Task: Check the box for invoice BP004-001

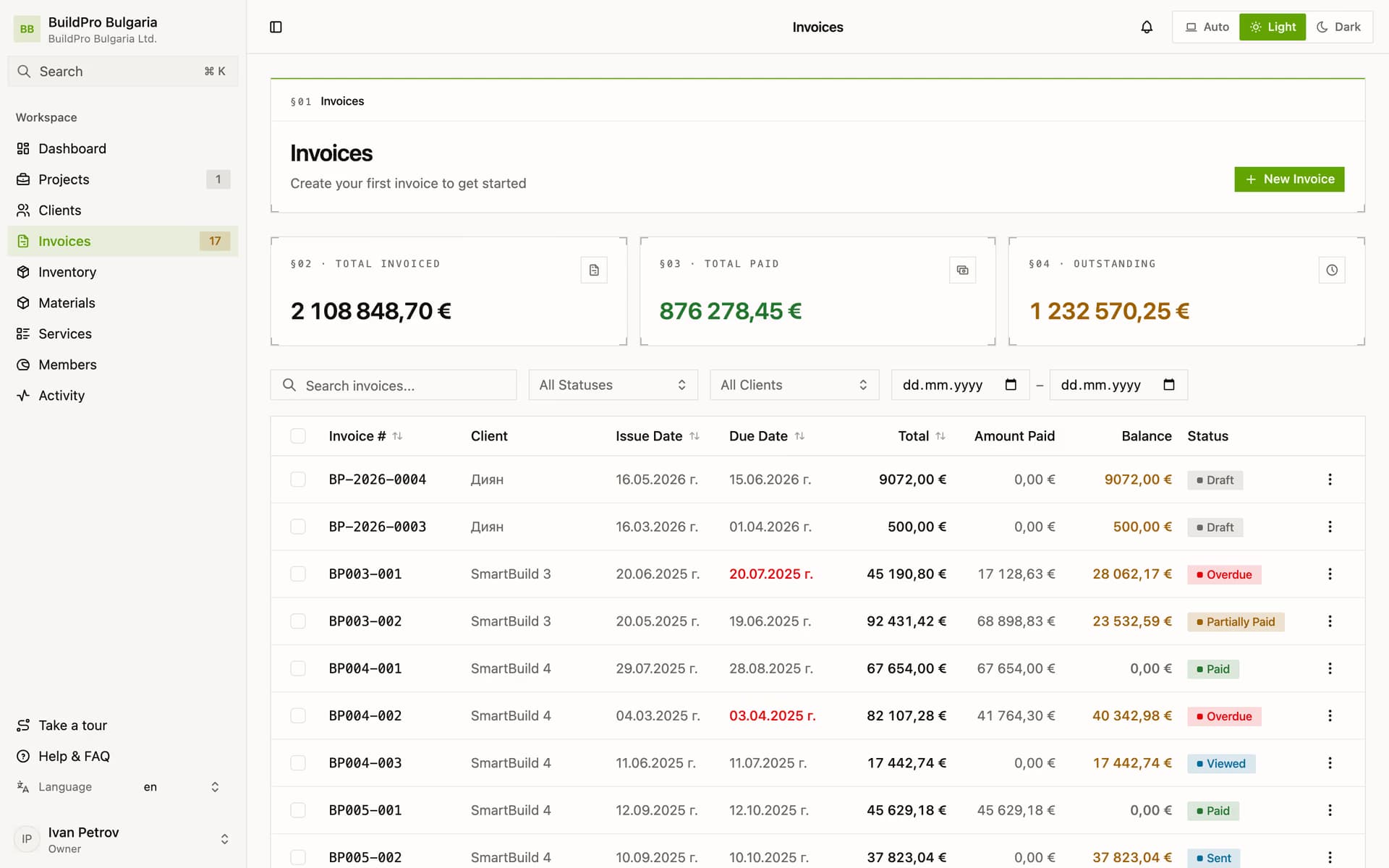Action: click(298, 668)
